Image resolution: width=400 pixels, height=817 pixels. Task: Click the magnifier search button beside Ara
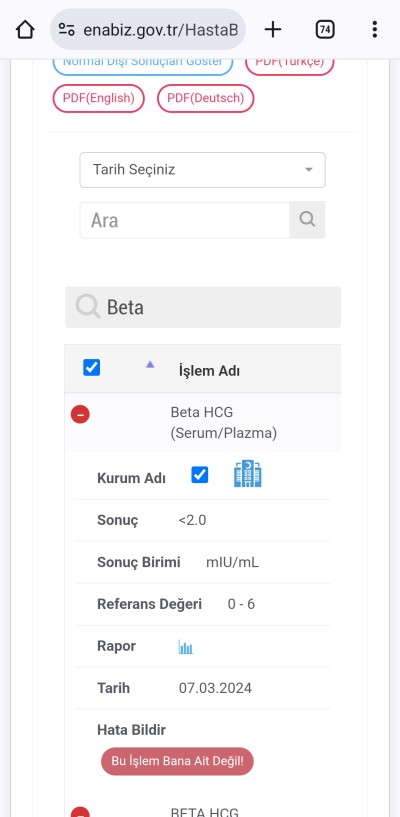point(307,219)
